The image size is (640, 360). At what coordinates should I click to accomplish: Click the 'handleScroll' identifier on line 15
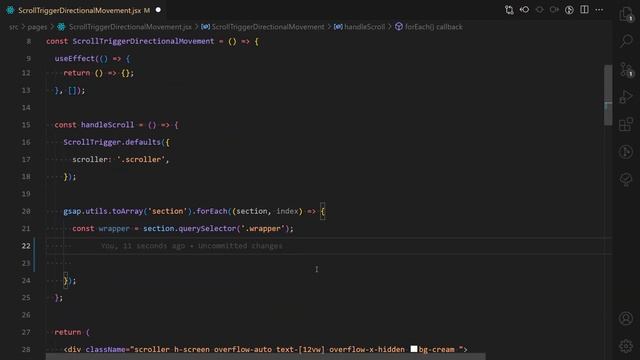click(x=107, y=125)
